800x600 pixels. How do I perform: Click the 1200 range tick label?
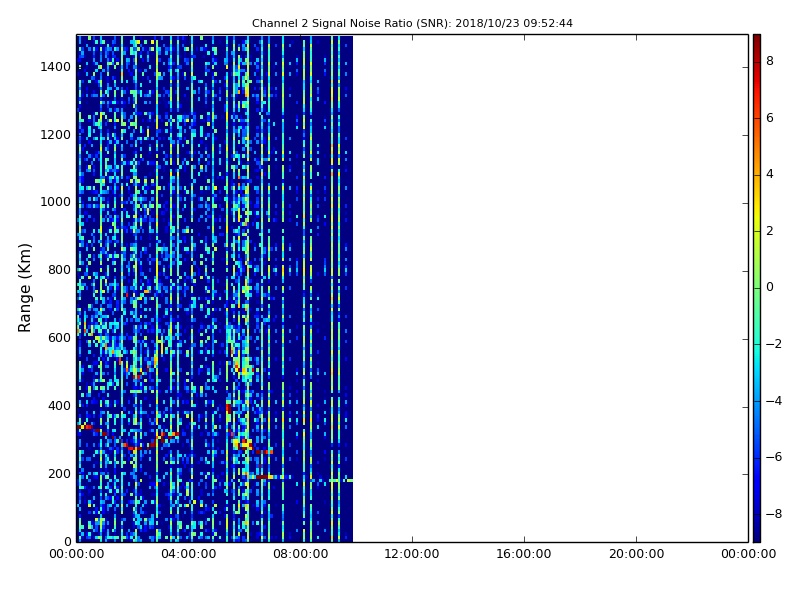(56, 135)
